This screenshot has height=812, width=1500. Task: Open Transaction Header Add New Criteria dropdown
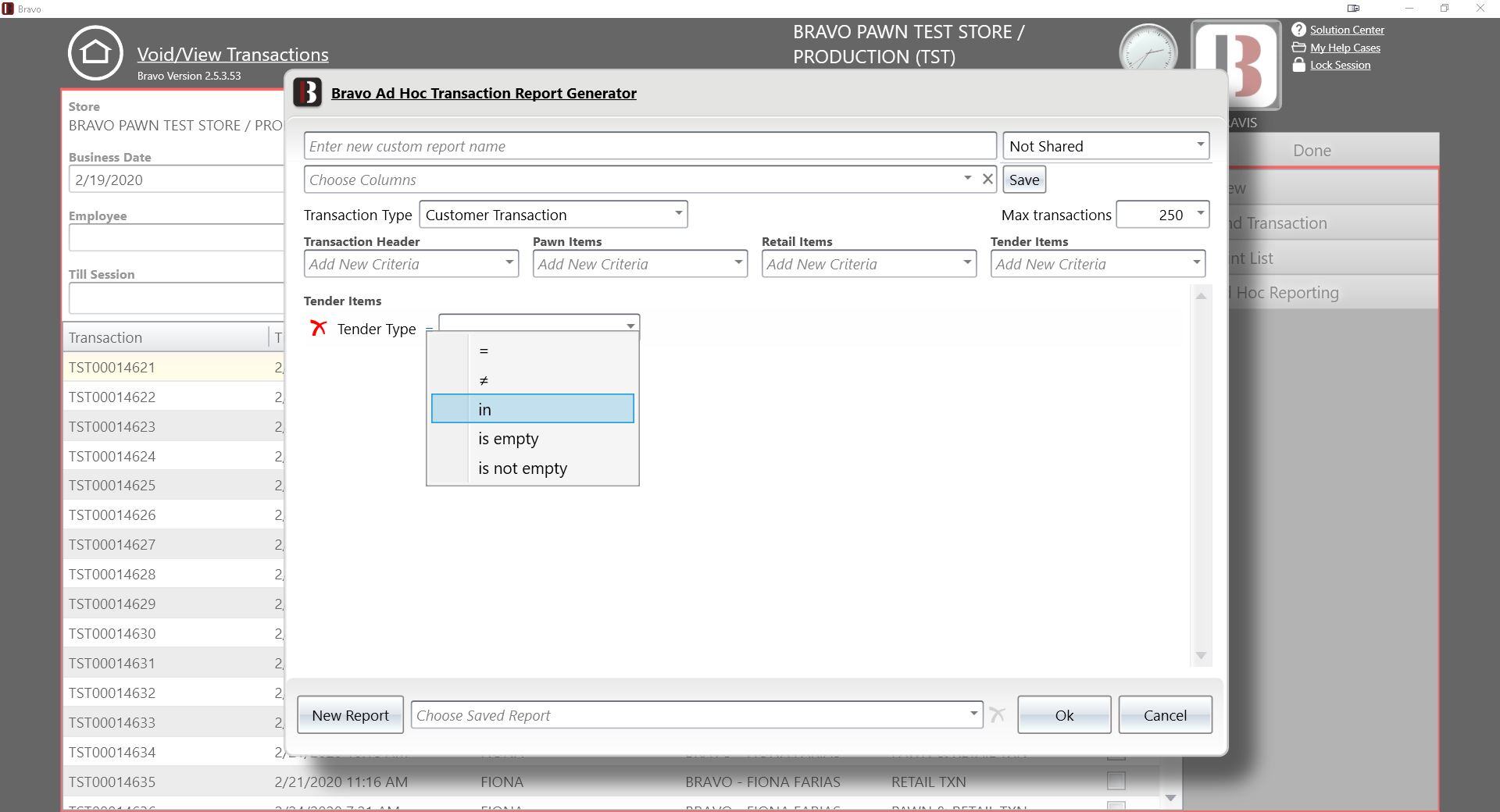pyautogui.click(x=411, y=264)
